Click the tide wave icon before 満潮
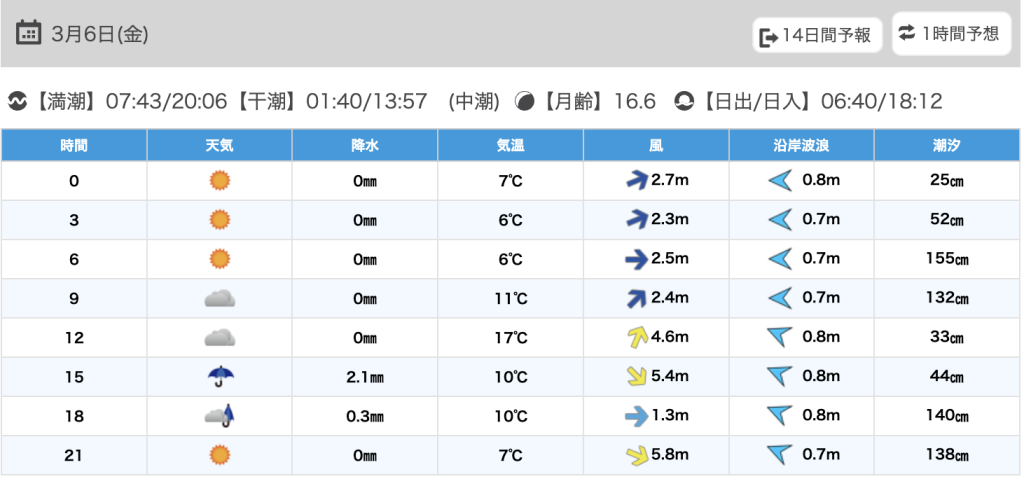1024x479 pixels. [17, 101]
